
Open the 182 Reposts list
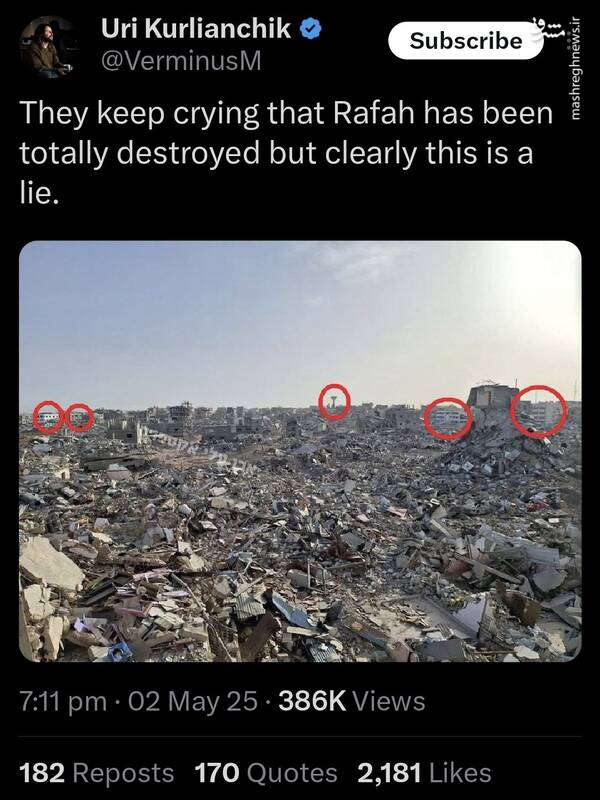(x=96, y=772)
